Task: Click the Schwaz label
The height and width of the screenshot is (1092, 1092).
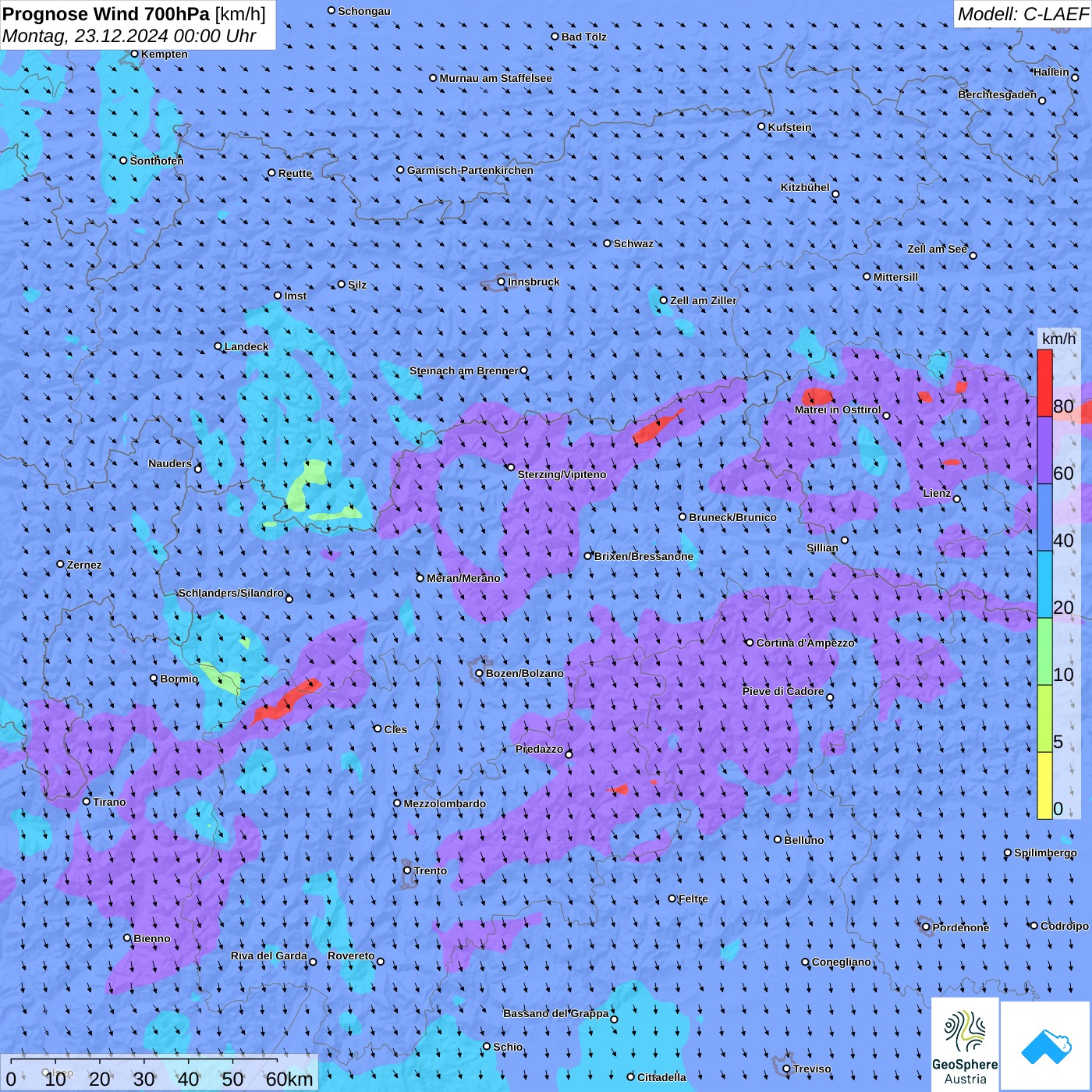Action: coord(633,243)
